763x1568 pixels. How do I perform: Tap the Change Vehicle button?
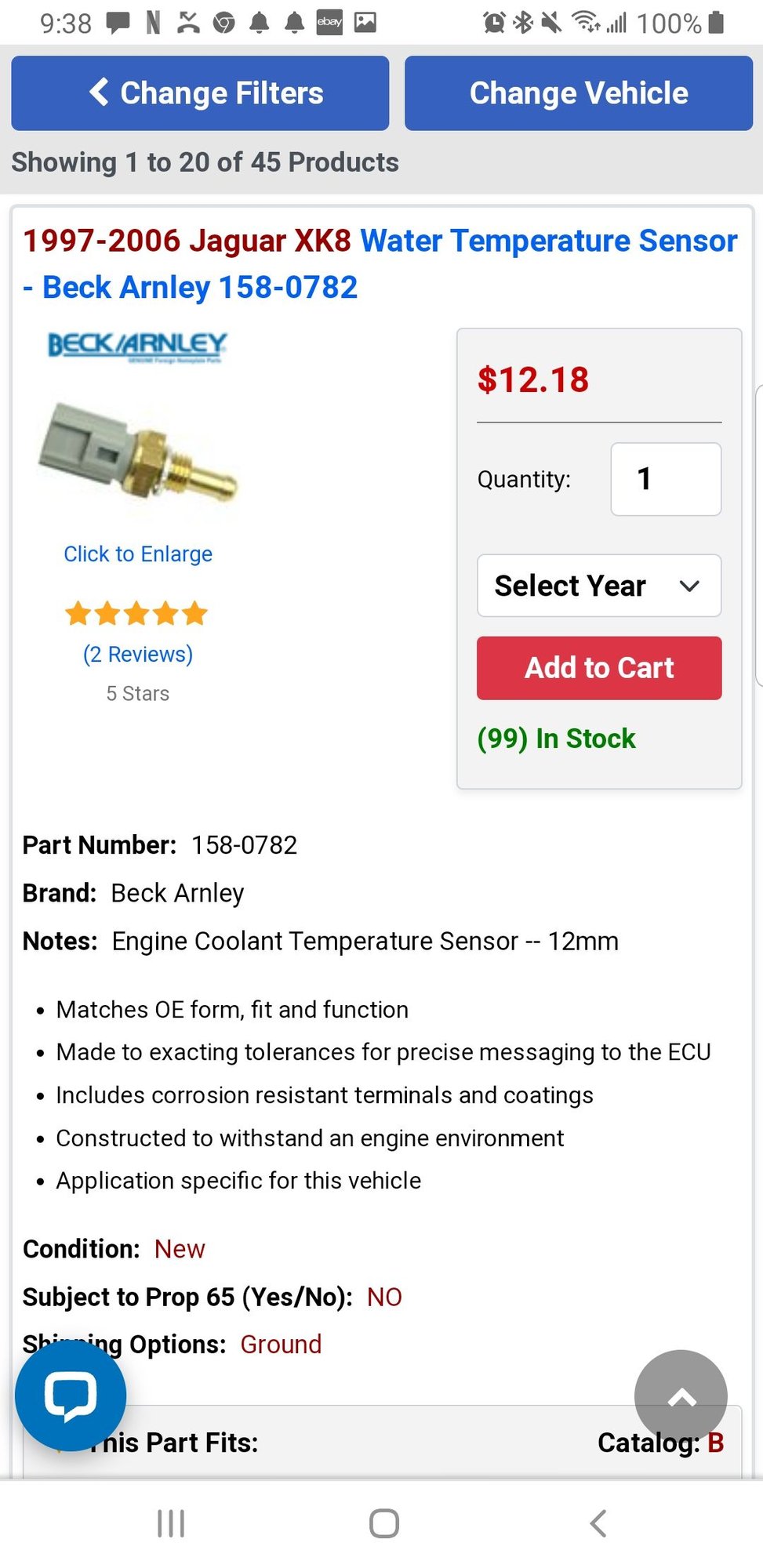tap(579, 93)
